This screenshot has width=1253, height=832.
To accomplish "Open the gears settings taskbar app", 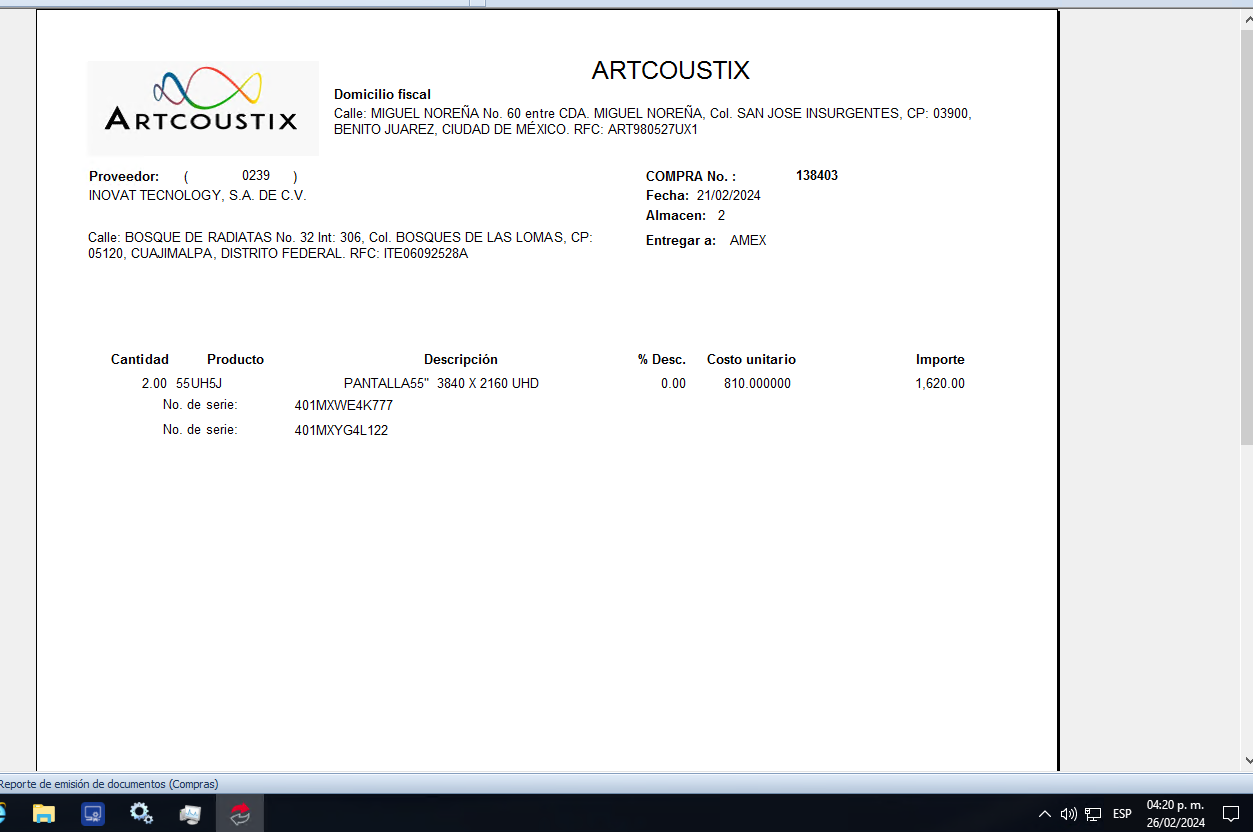I will point(141,813).
